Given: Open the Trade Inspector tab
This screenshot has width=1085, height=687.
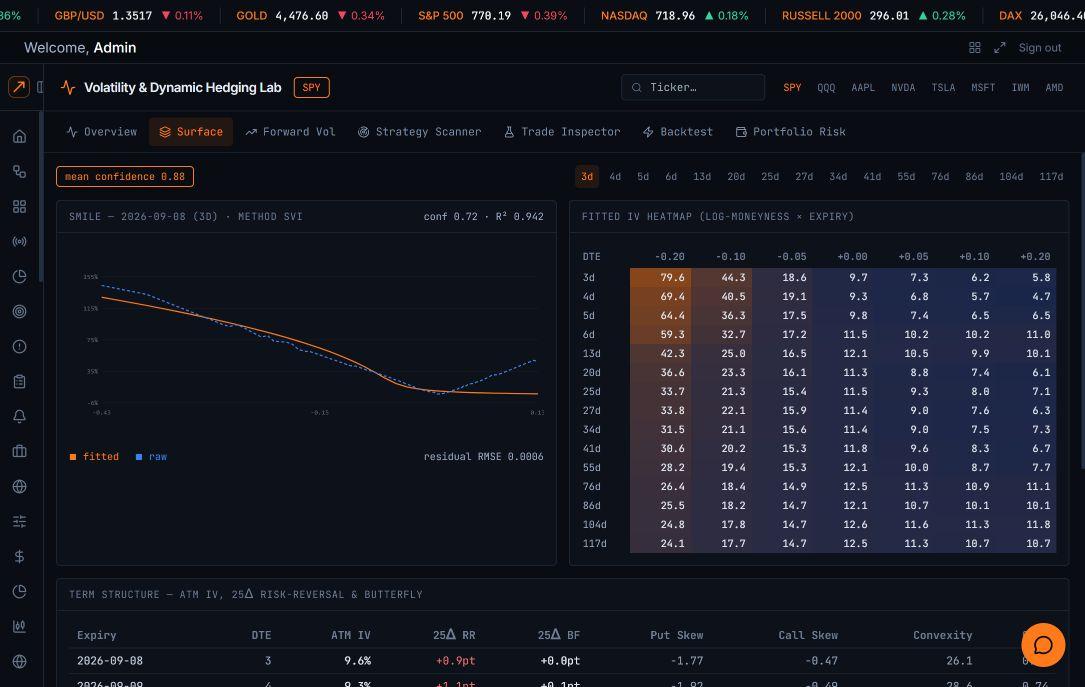Looking at the screenshot, I should [562, 131].
